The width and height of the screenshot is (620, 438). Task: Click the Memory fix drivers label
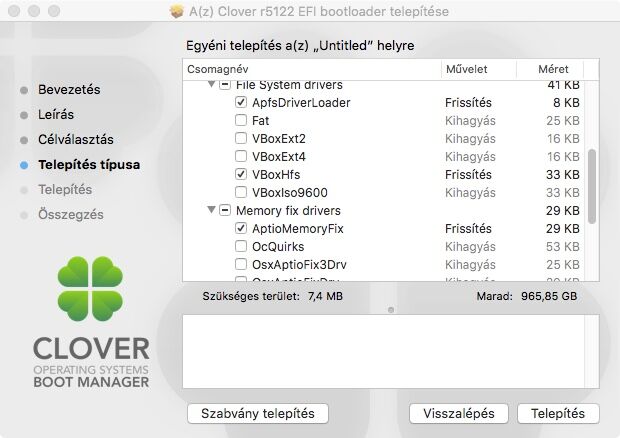(x=288, y=211)
